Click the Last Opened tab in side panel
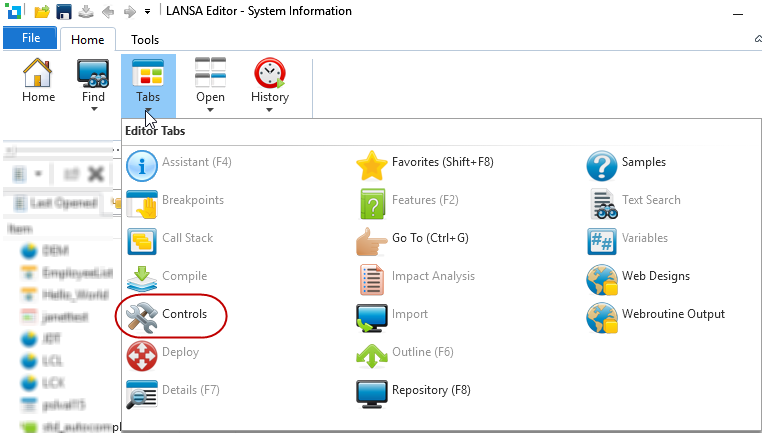Viewport: 763px width, 433px height. pos(55,202)
